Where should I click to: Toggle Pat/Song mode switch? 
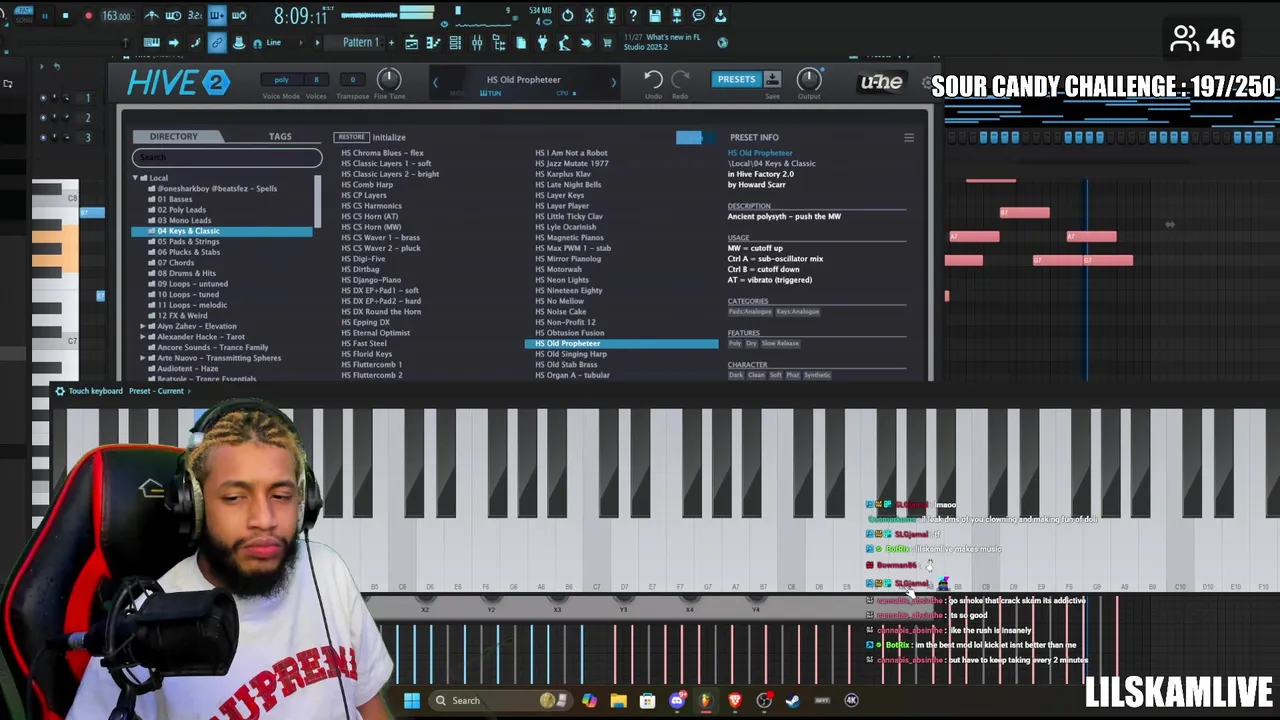coord(24,16)
